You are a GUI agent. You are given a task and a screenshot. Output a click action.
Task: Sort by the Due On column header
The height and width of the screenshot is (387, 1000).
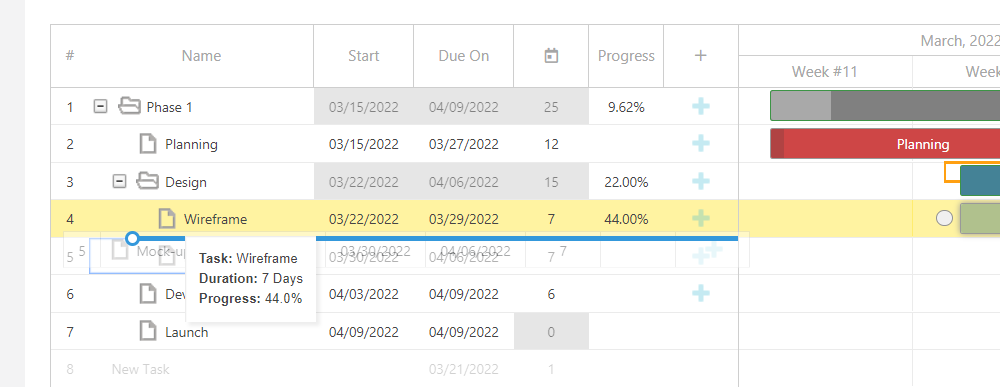[464, 55]
